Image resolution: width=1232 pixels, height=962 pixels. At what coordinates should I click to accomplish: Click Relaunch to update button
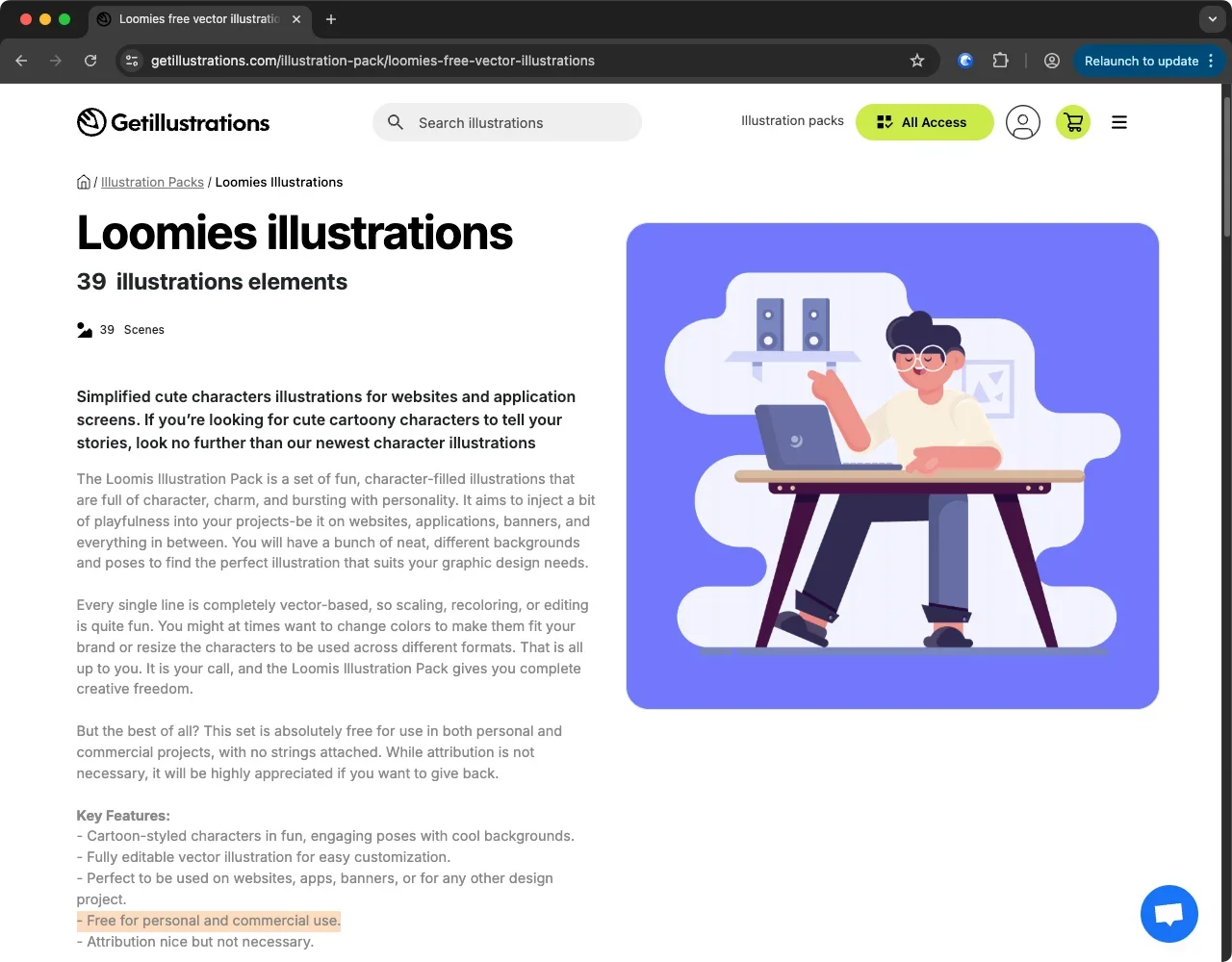(1142, 61)
